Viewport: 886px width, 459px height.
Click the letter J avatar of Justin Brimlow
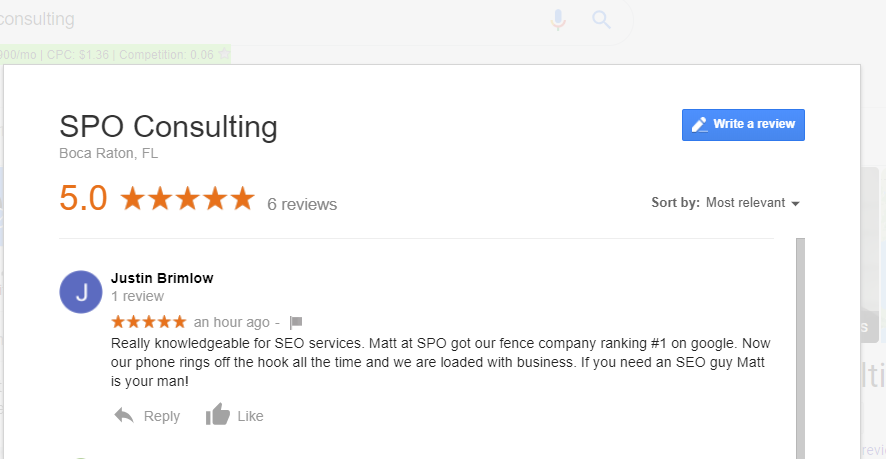click(81, 292)
